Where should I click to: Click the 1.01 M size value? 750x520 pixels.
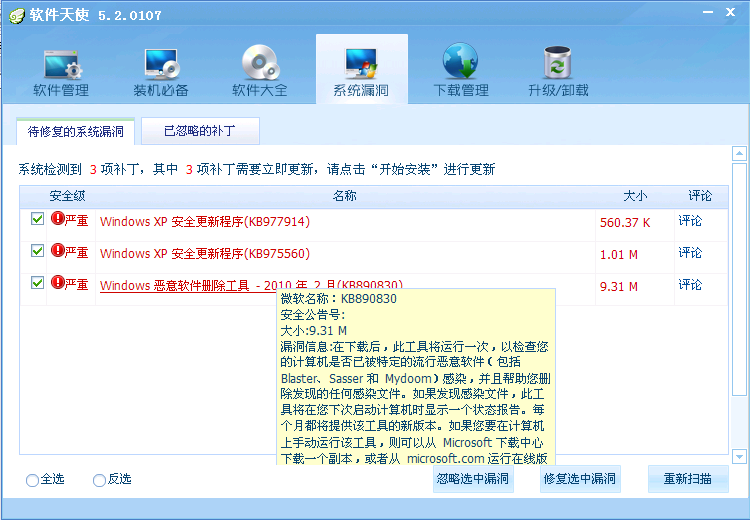pos(619,254)
